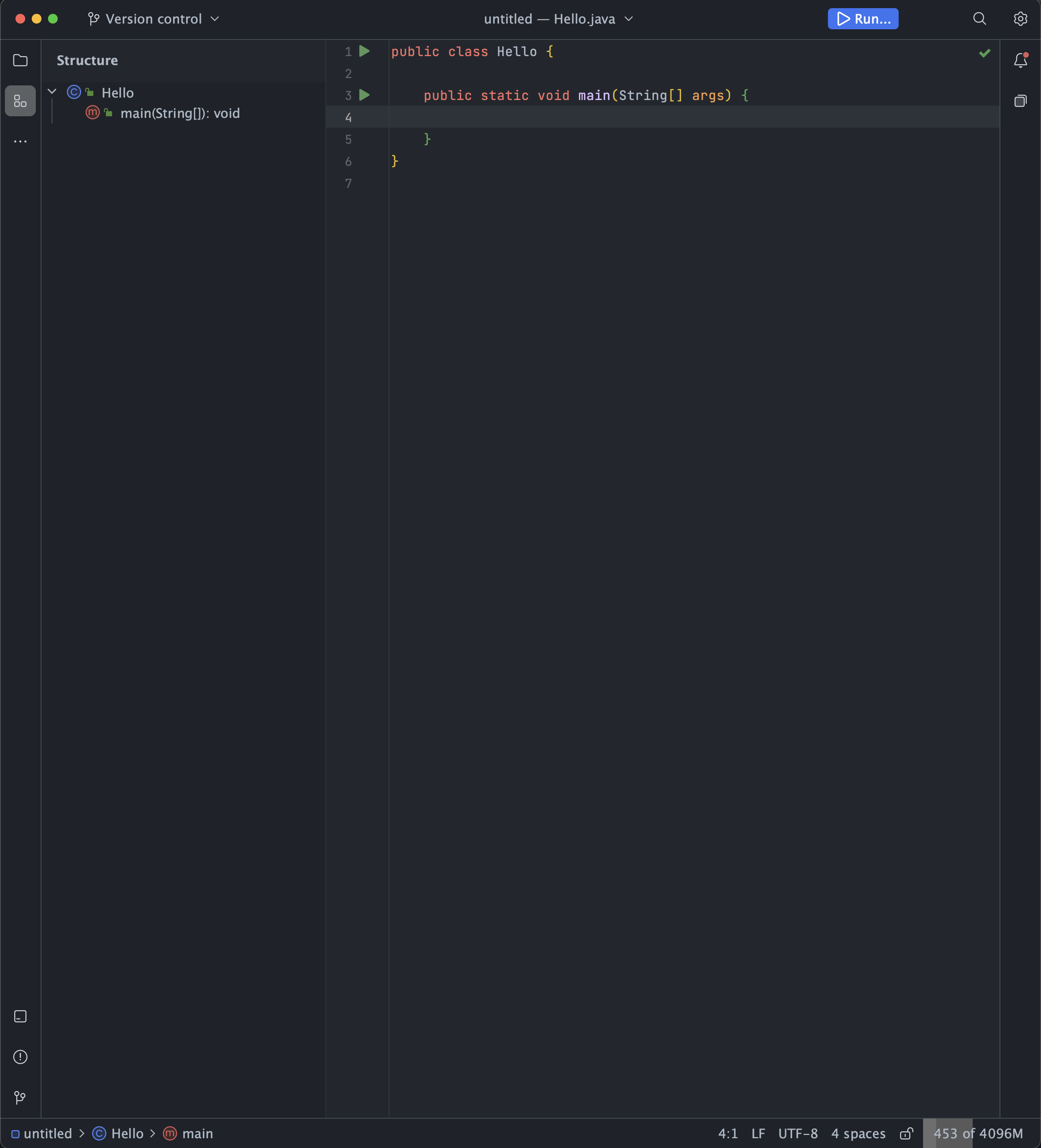
Task: Open the Settings gear icon
Action: point(1021,18)
